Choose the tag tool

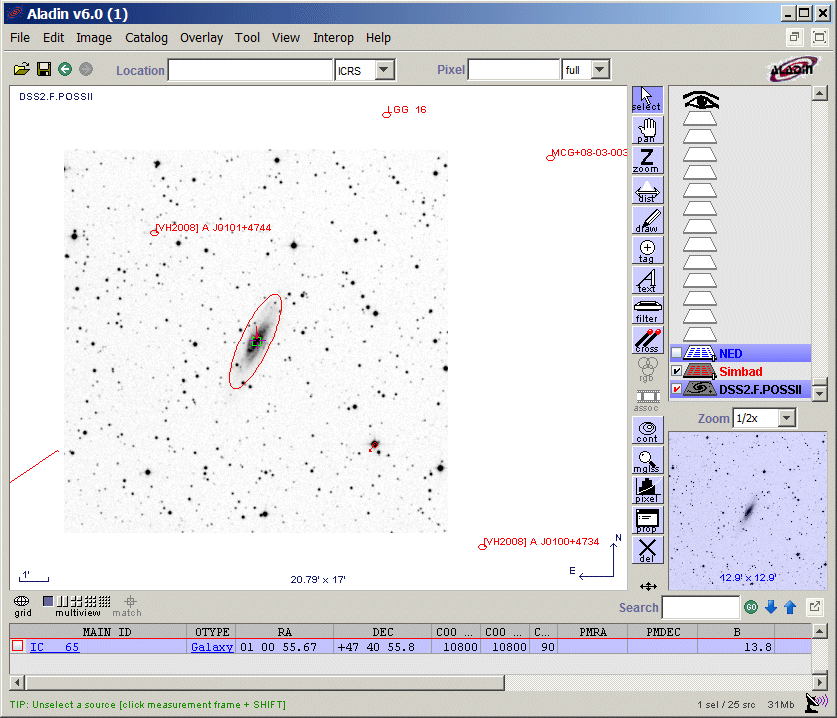(647, 250)
